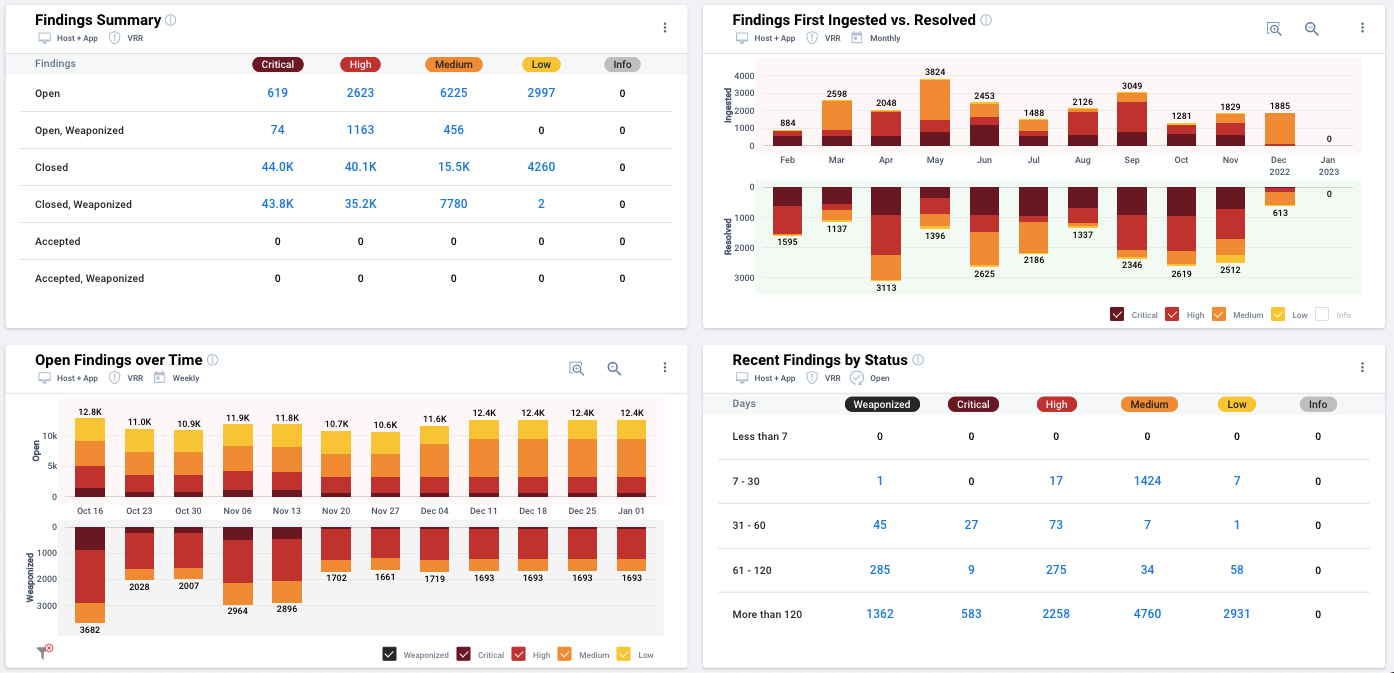This screenshot has height=673, width=1394.
Task: Open the three-dot menu on Findings Summary panel
Action: 664,27
